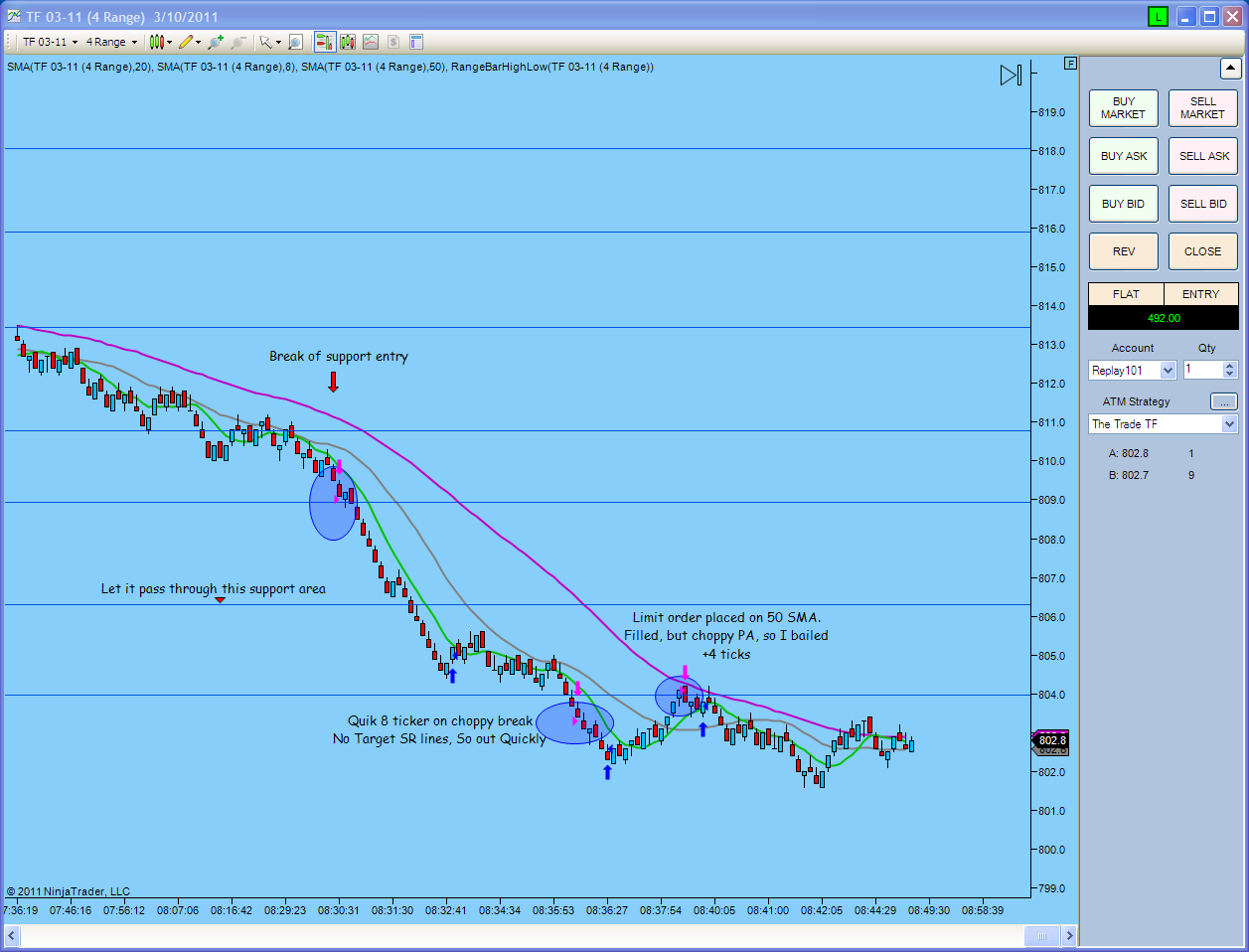Click the zoom out magnifier icon
Image resolution: width=1249 pixels, height=952 pixels.
pyautogui.click(x=238, y=42)
